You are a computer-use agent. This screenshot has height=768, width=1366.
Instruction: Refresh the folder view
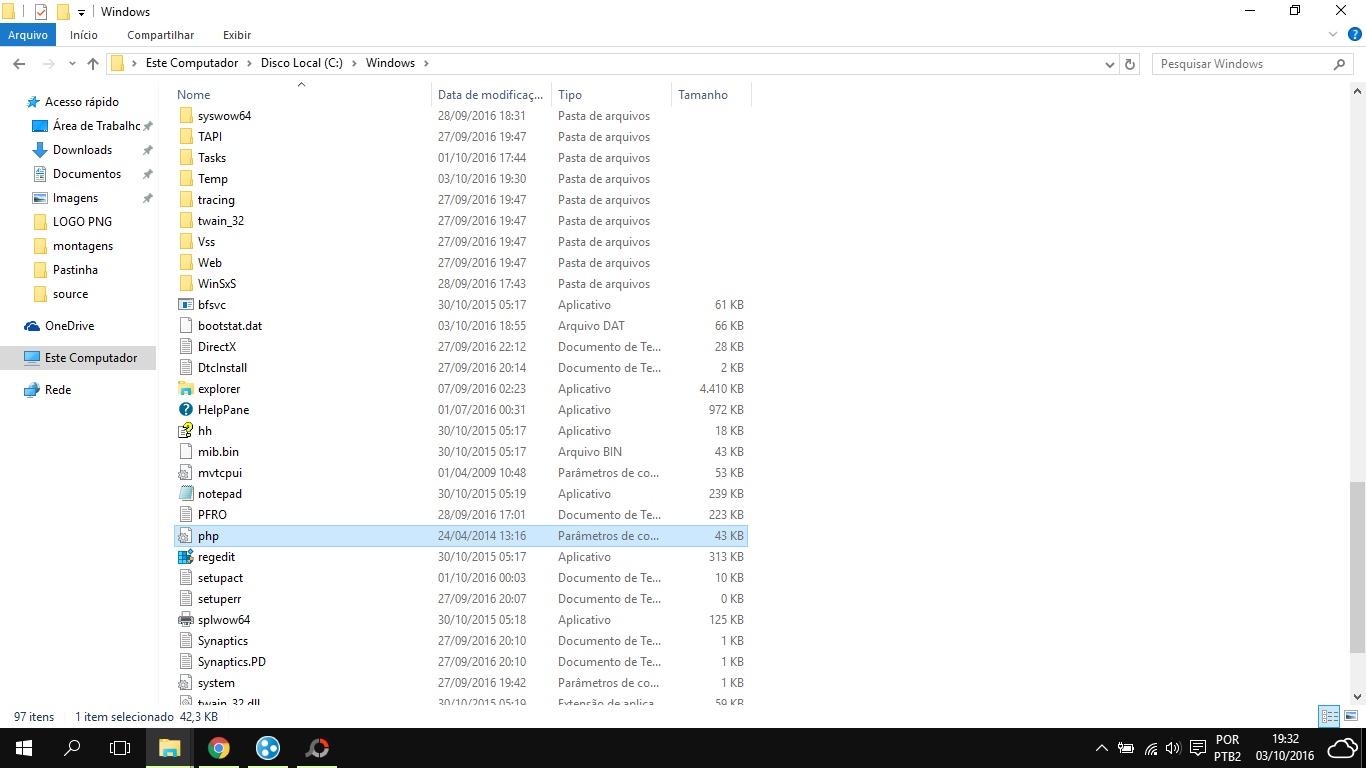(x=1130, y=64)
